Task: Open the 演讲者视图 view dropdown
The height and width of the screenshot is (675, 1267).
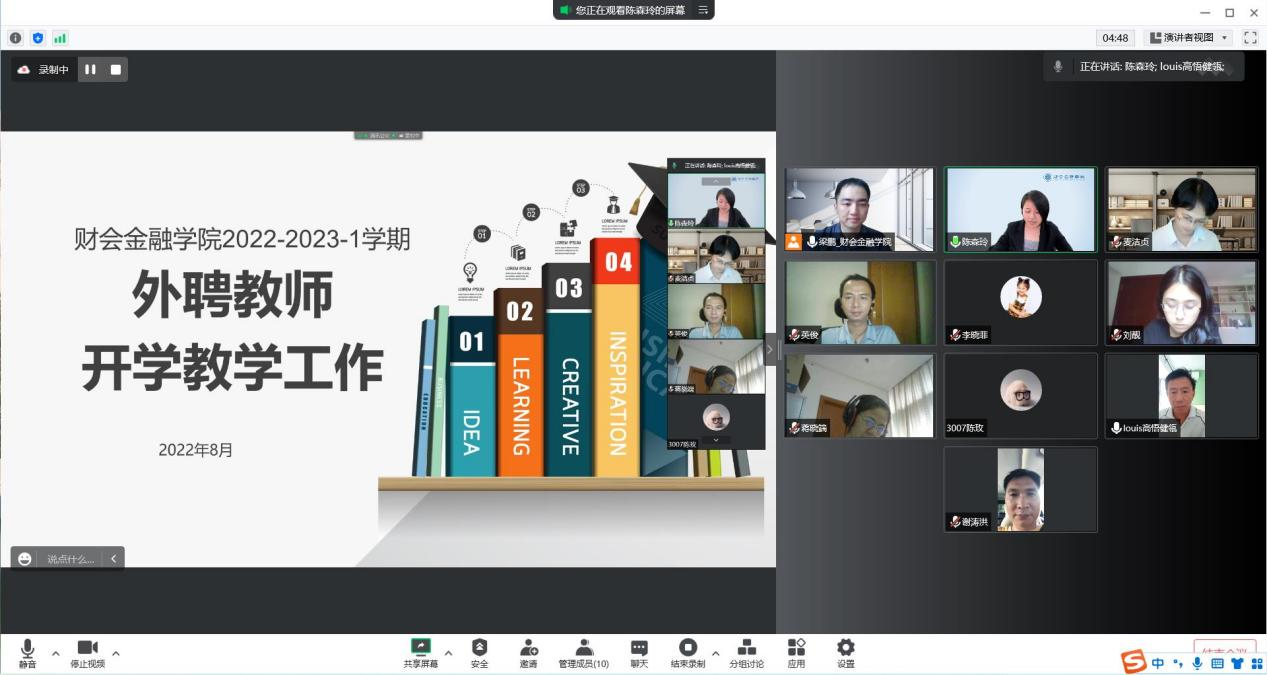Action: coord(1189,38)
